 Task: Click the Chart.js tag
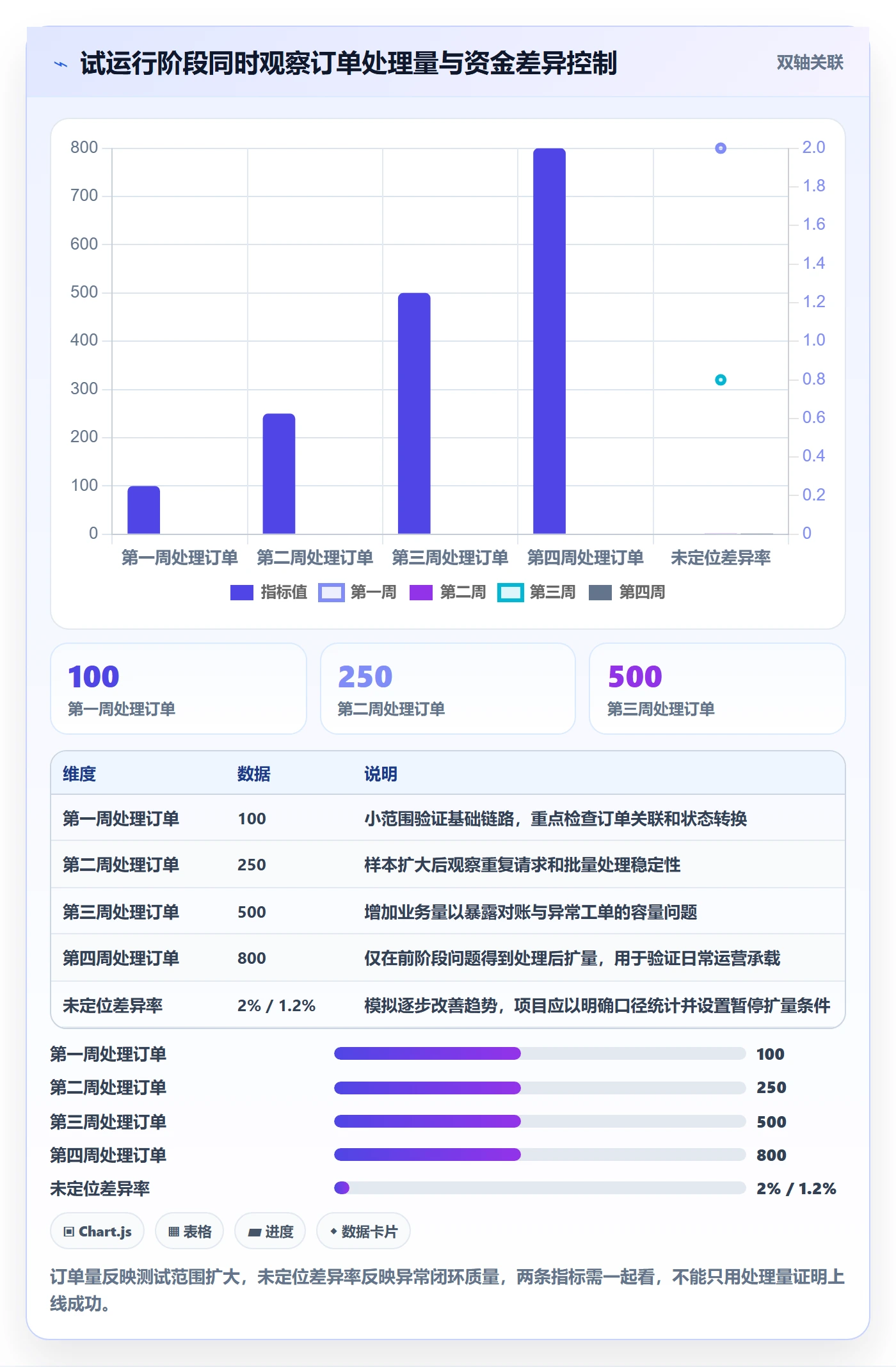tap(97, 1231)
